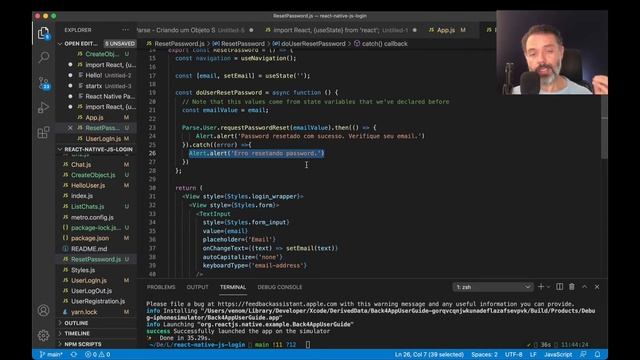Open Styles.js in file tree
This screenshot has height=360, width=640.
(96, 270)
